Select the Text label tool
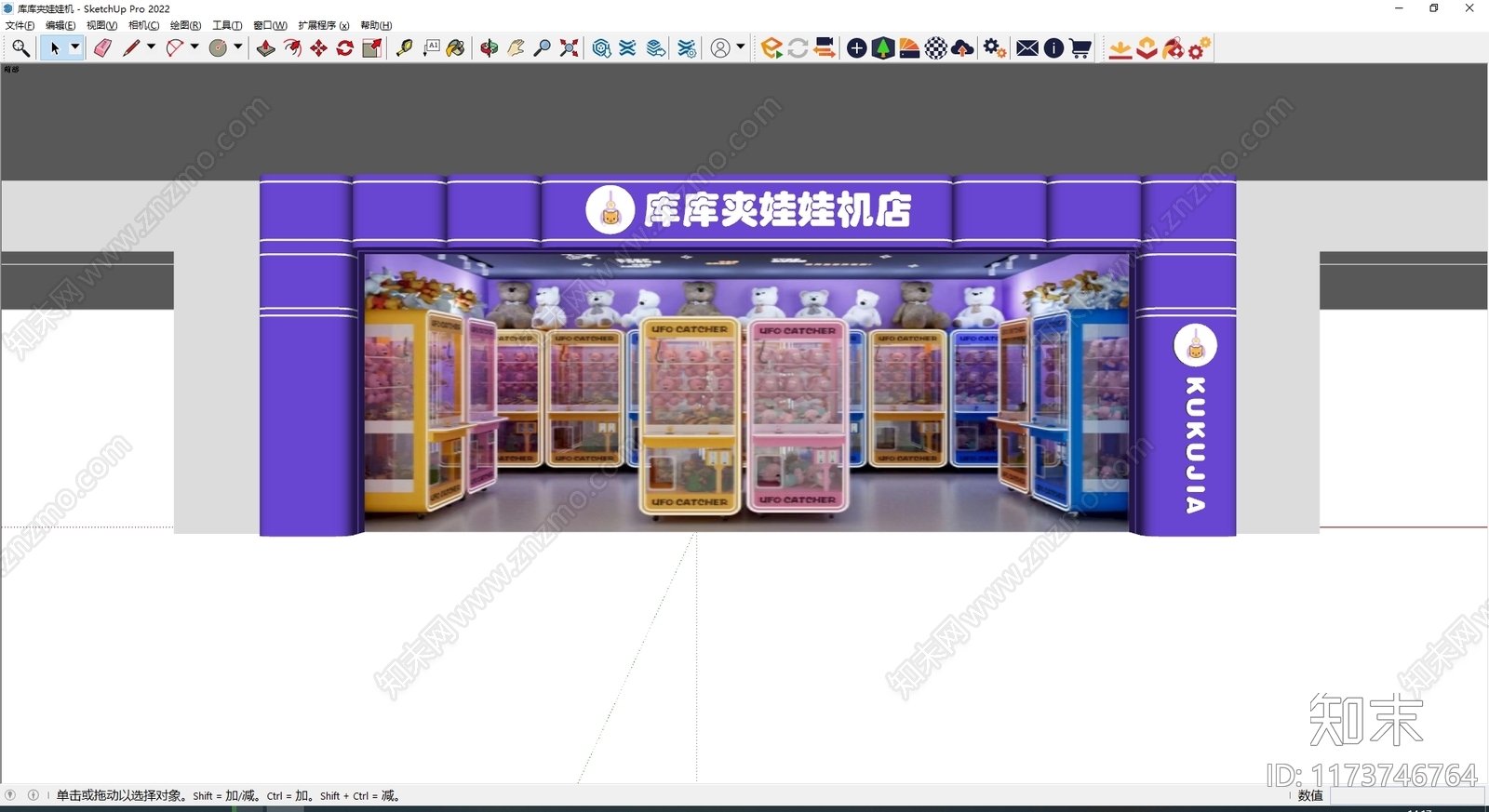 (431, 48)
